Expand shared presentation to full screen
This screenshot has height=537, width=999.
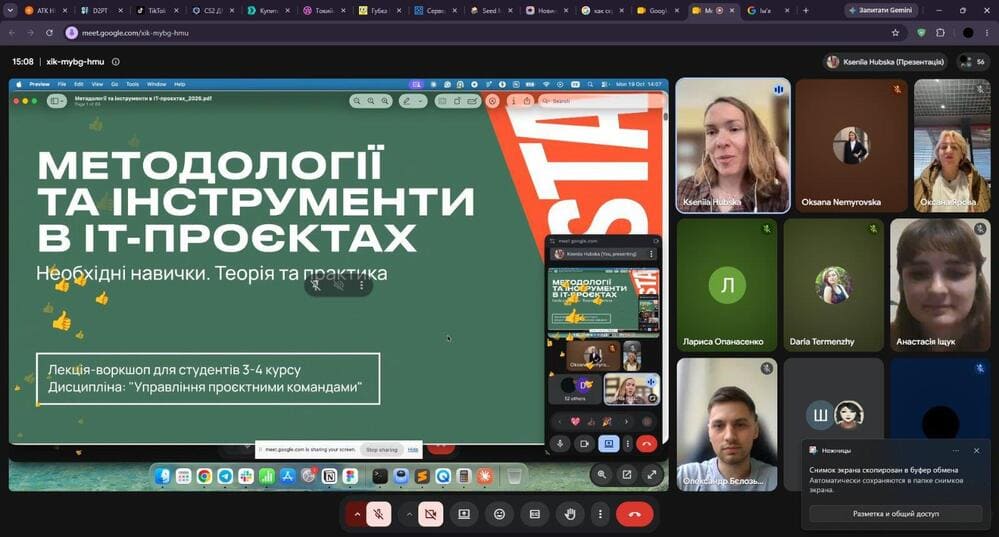click(x=652, y=475)
